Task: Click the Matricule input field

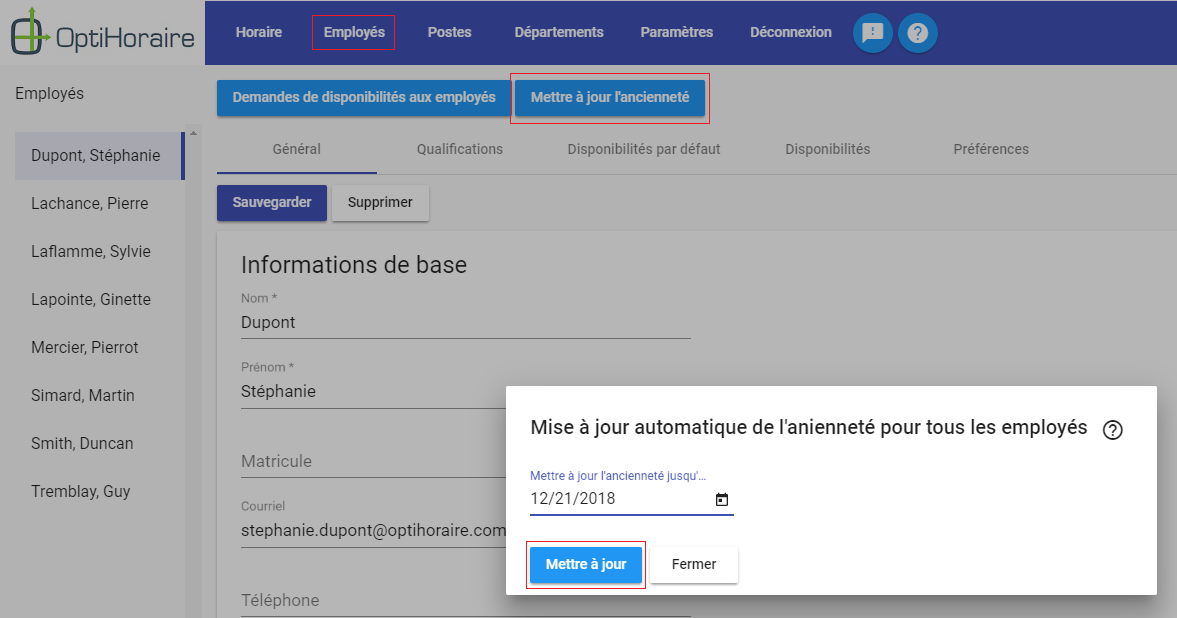Action: [373, 462]
